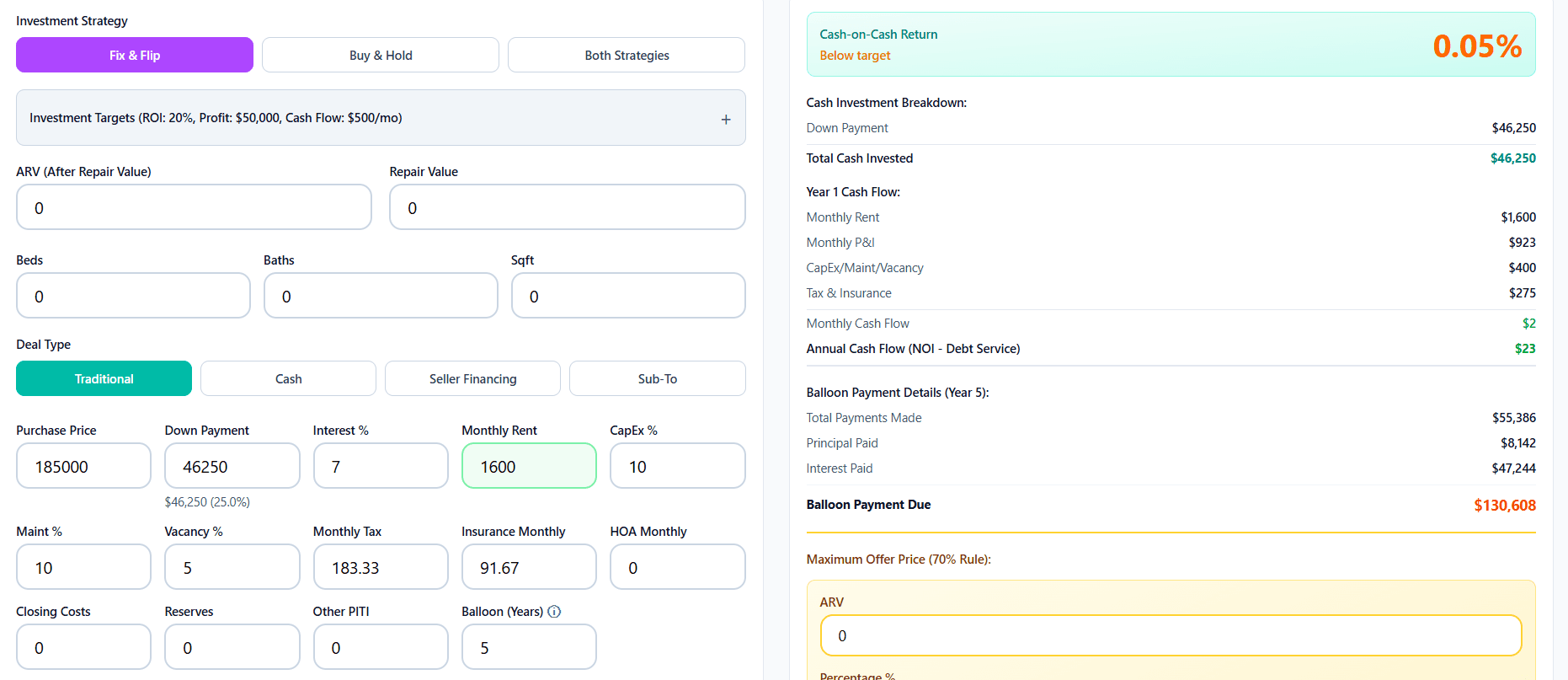Click the Annual Cash Flow $23 value
The image size is (1568, 680).
1525,349
